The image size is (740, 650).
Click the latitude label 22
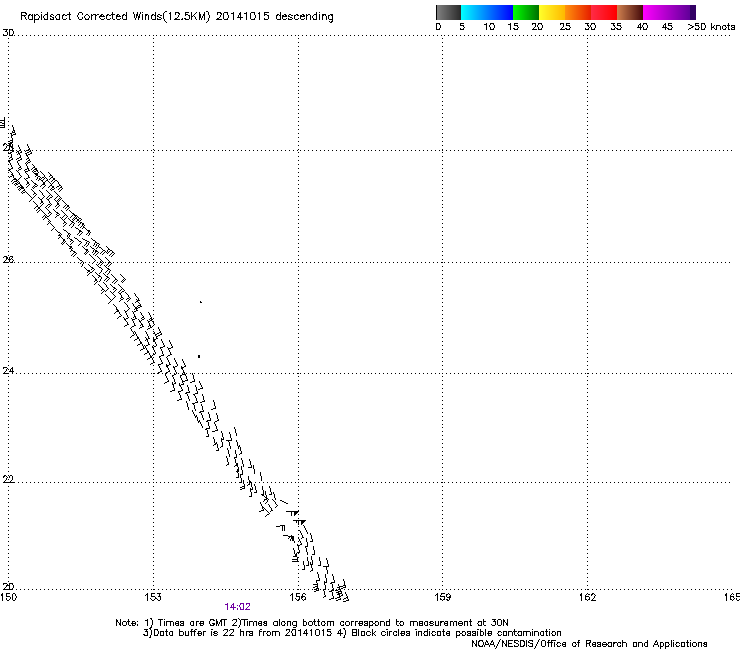(x=8, y=479)
